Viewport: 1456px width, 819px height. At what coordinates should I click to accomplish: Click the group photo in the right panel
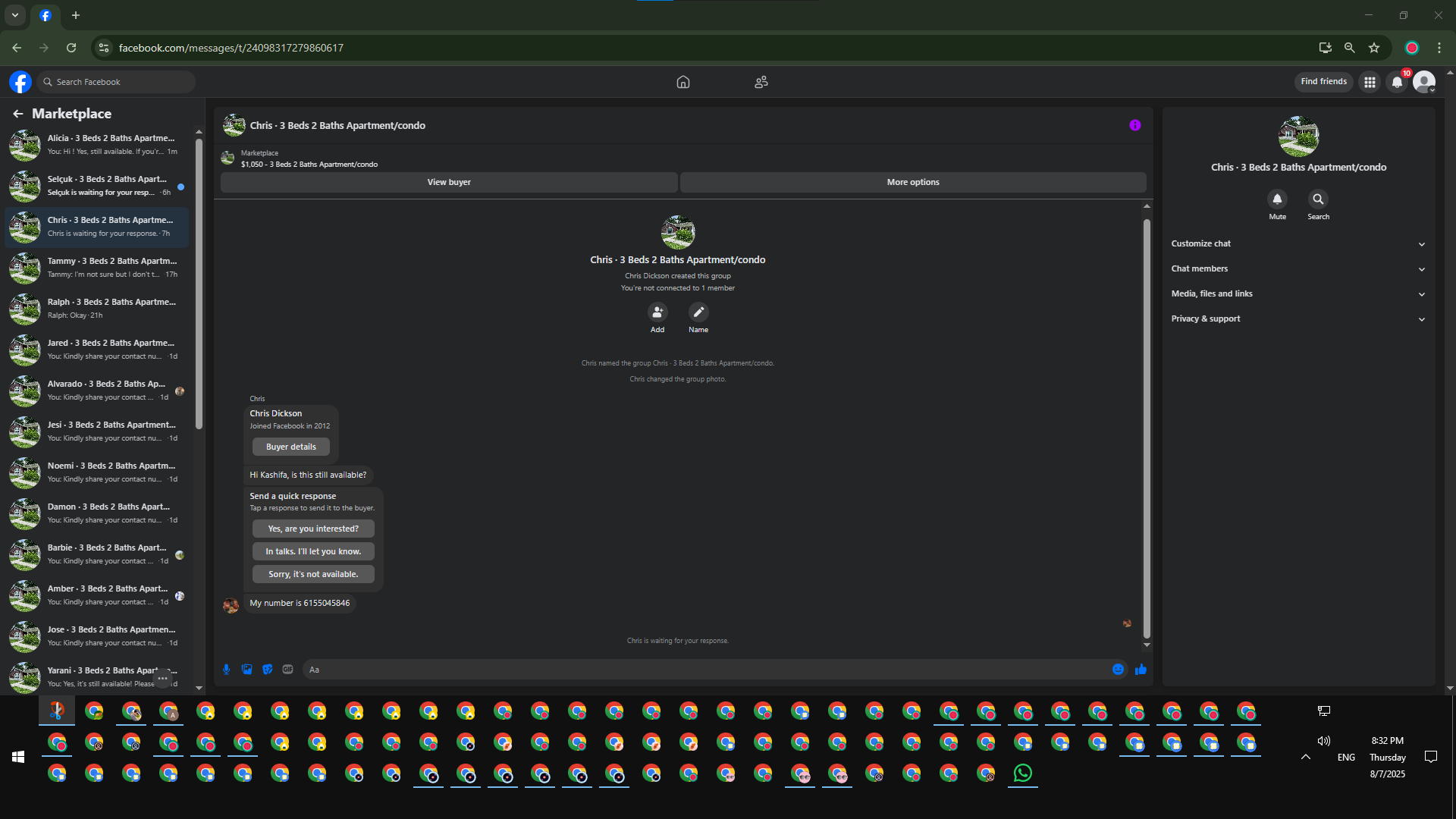point(1298,136)
